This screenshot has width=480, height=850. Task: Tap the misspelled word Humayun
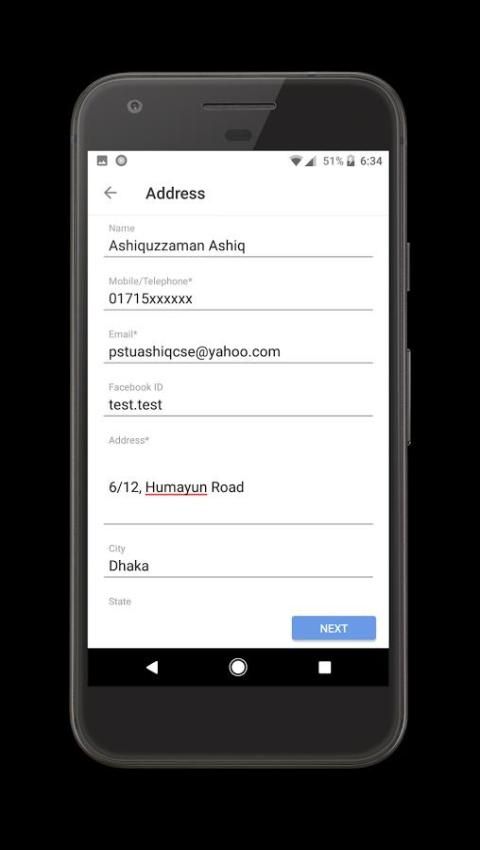[x=176, y=487]
